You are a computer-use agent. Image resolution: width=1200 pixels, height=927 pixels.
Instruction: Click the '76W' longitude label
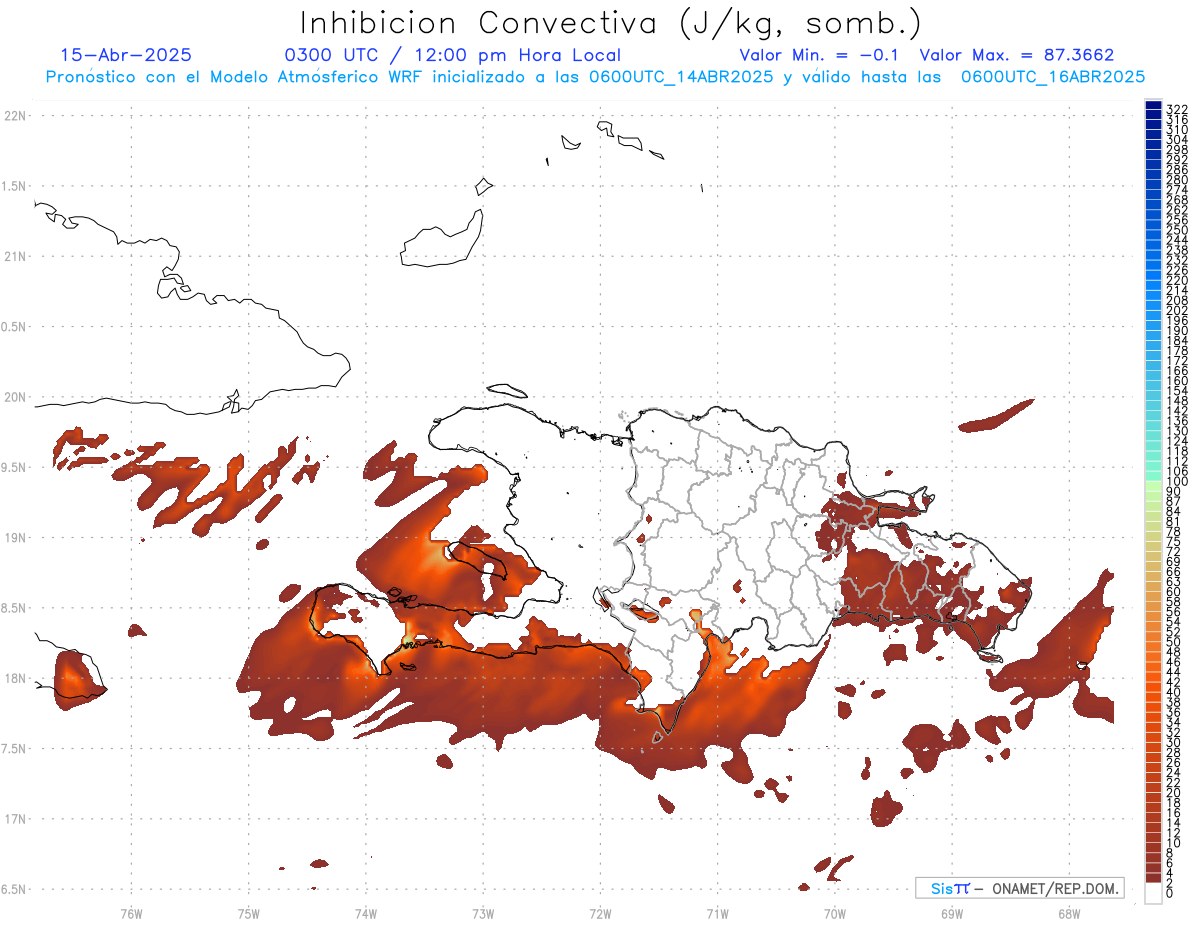click(131, 913)
